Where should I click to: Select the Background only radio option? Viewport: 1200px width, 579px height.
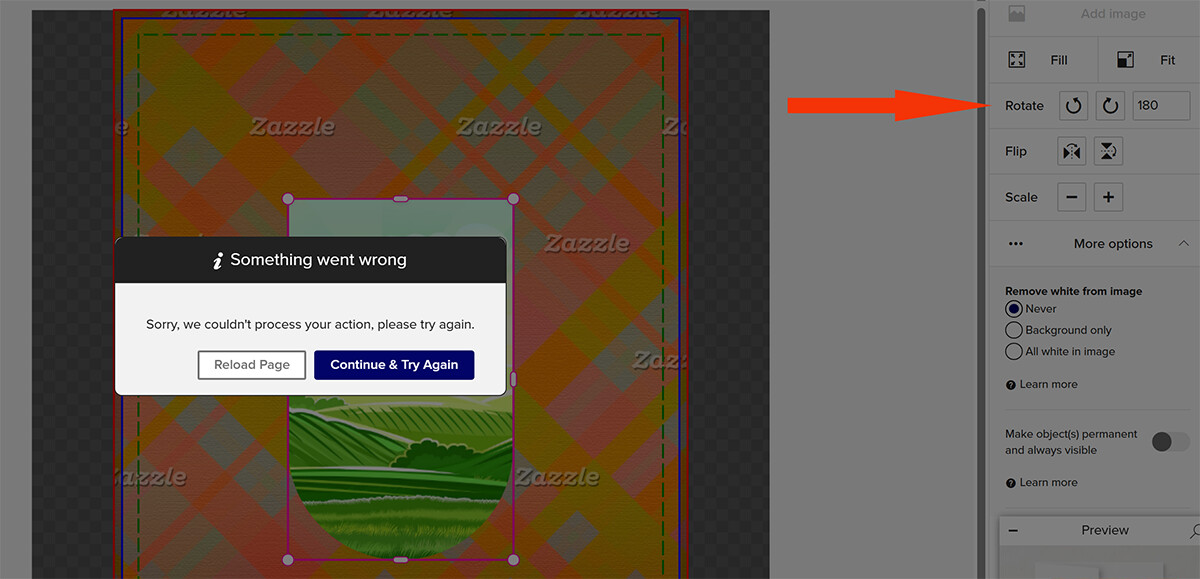(1014, 330)
